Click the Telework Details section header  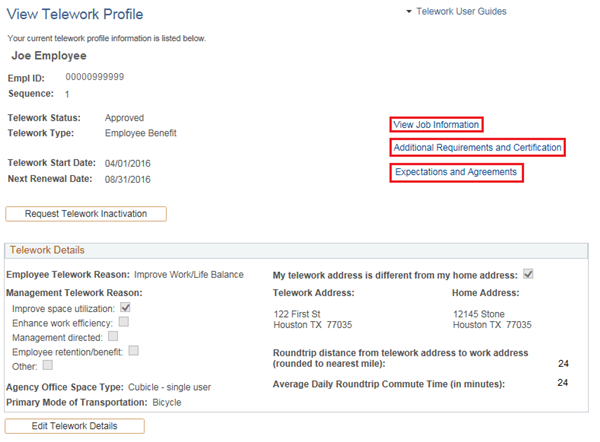coord(48,250)
